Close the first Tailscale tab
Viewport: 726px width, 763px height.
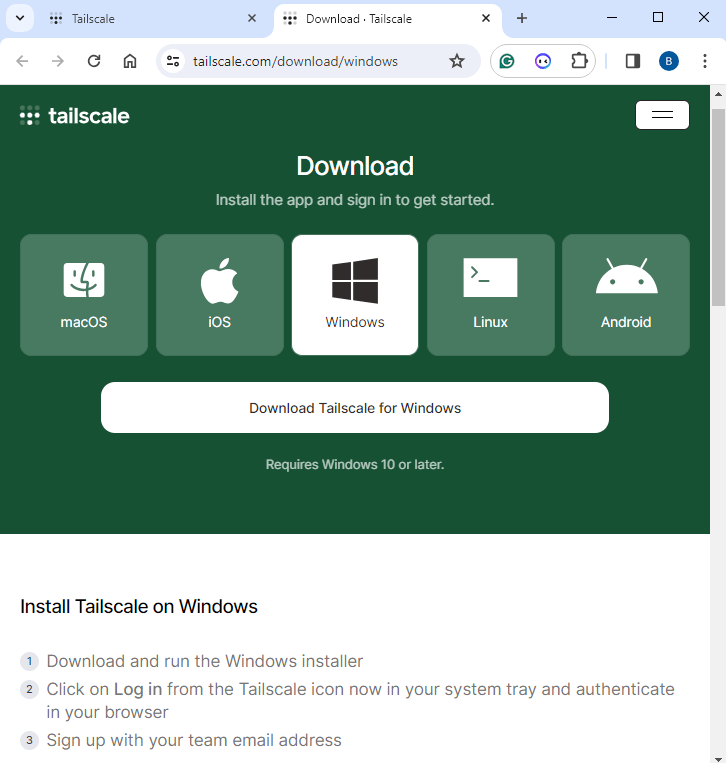tap(252, 18)
